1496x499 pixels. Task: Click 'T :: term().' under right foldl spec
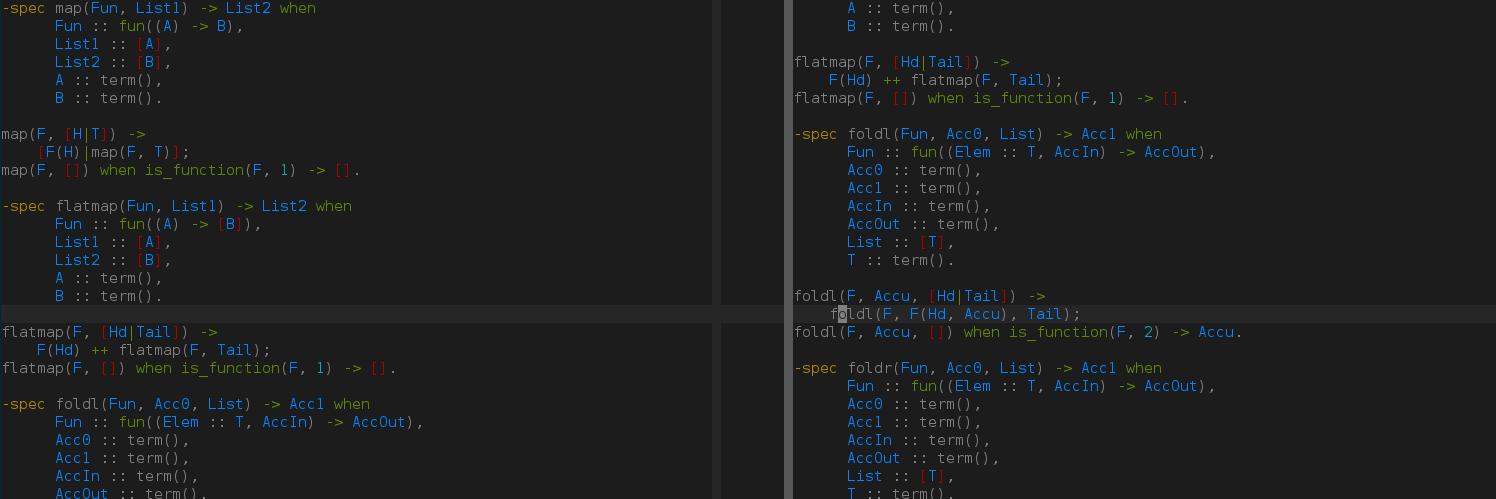coord(901,260)
